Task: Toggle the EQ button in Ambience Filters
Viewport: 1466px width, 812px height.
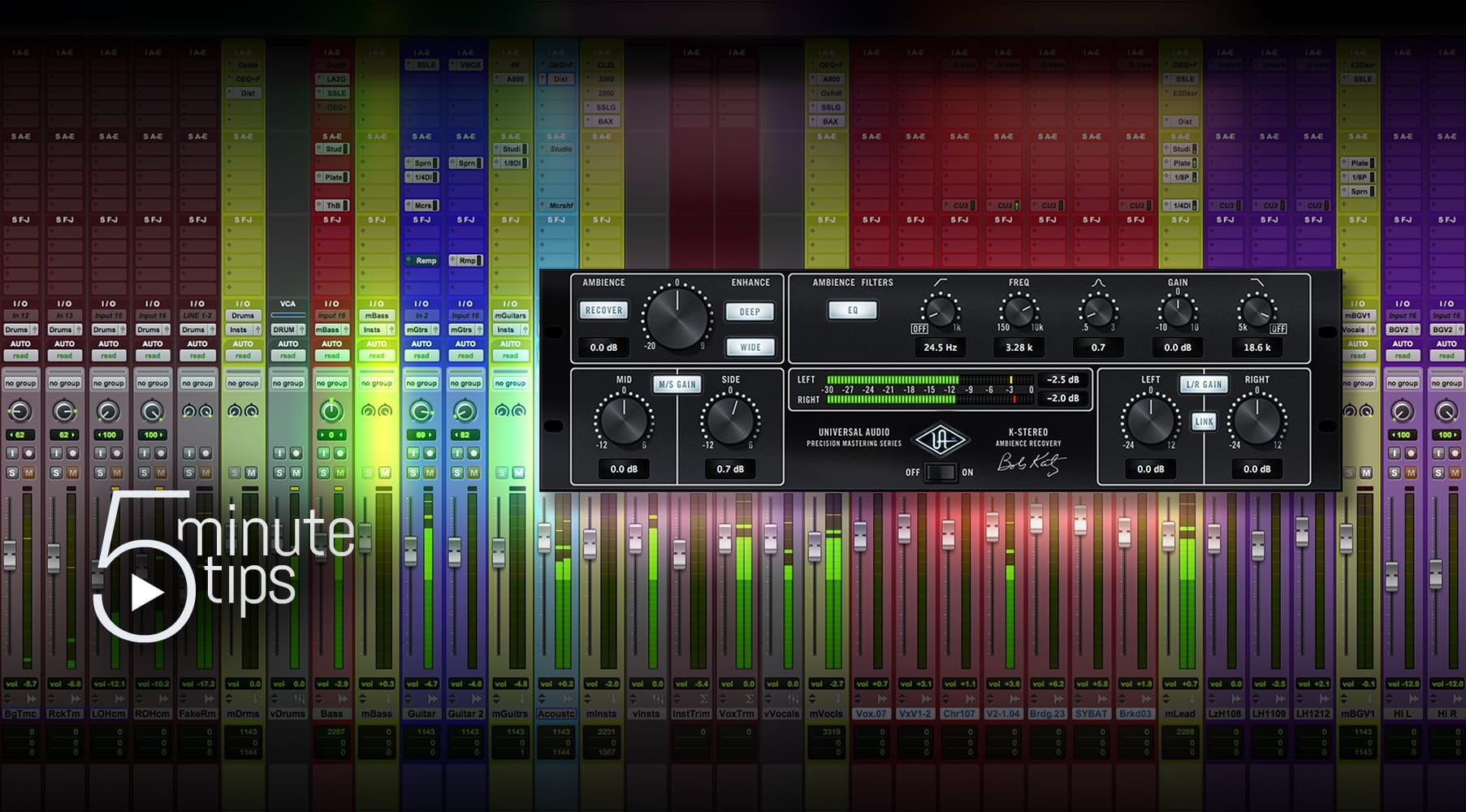Action: tap(853, 310)
